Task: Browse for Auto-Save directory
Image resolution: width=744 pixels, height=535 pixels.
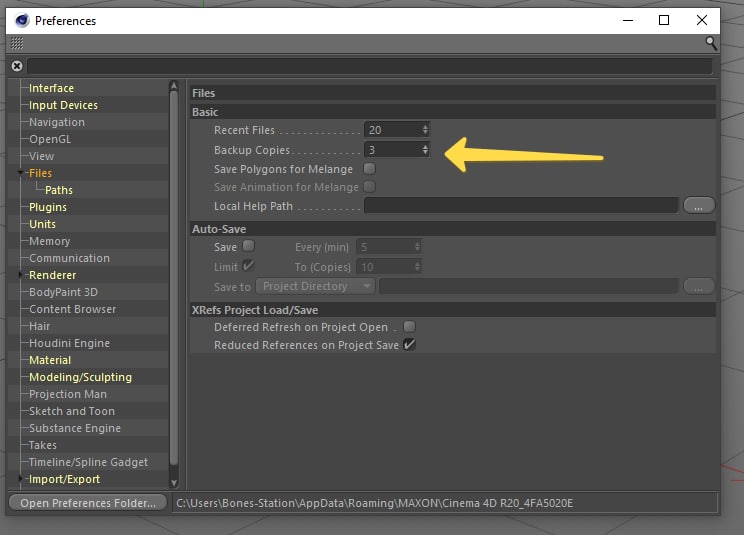Action: (x=698, y=286)
